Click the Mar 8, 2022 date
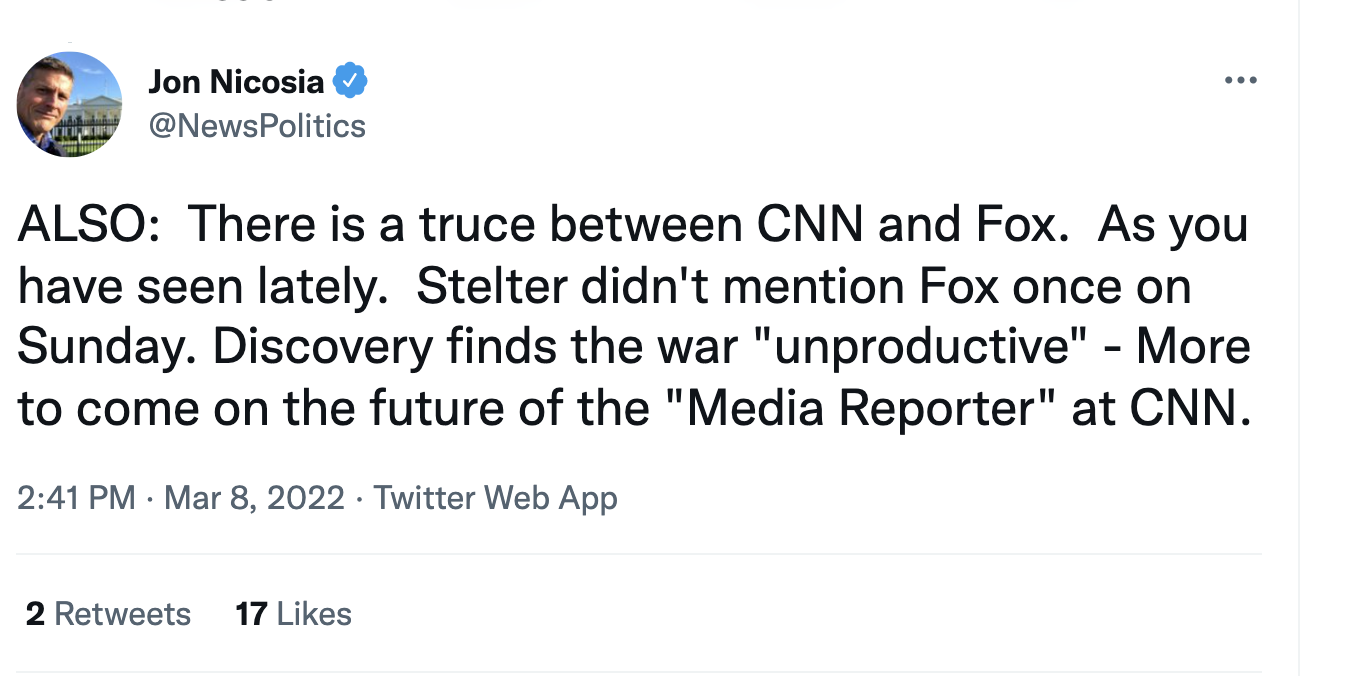1346x676 pixels. click(x=254, y=497)
